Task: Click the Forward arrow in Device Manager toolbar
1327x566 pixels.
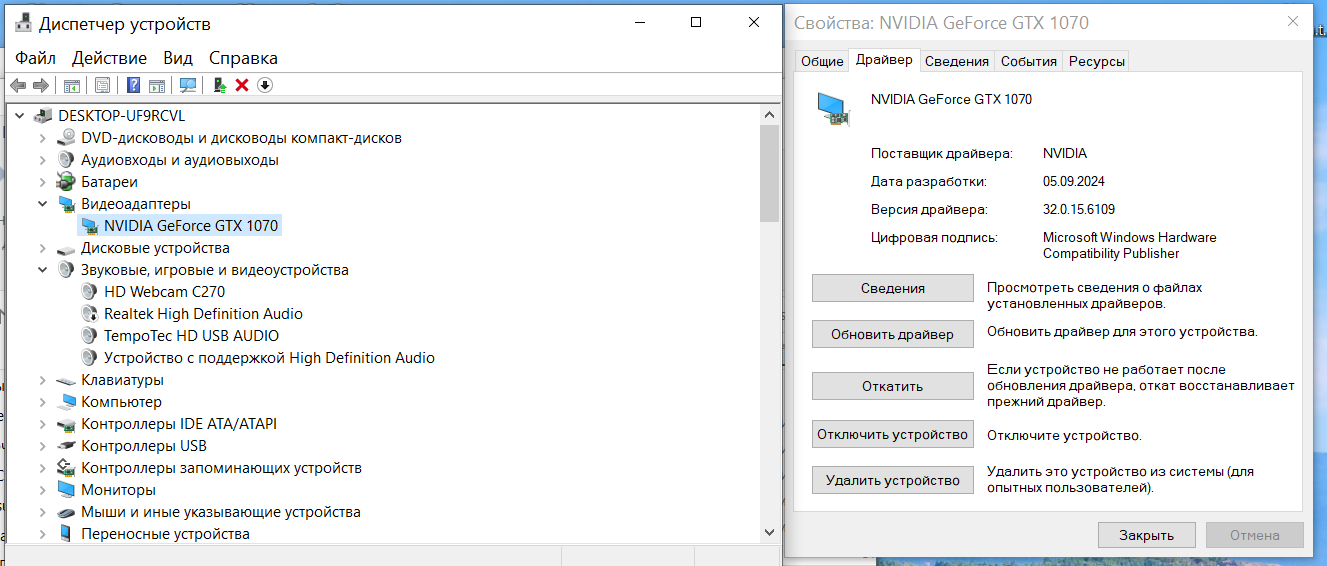Action: (41, 85)
